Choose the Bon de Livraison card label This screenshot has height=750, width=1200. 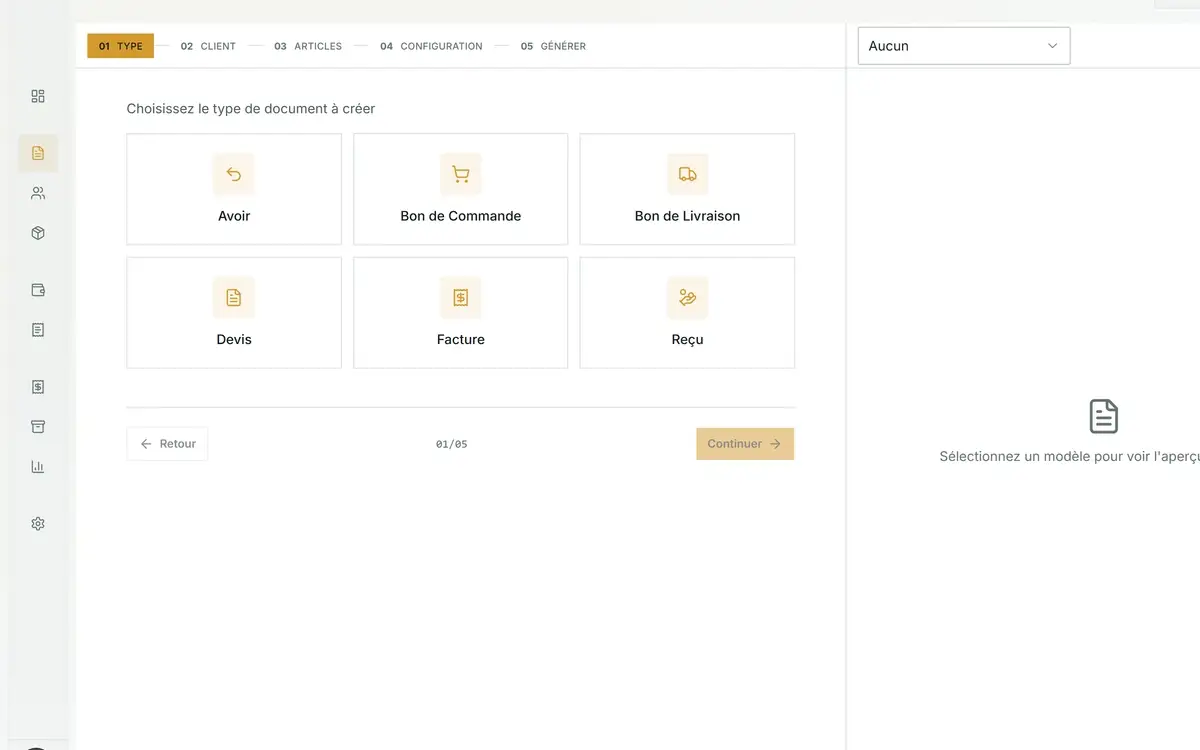click(x=688, y=216)
